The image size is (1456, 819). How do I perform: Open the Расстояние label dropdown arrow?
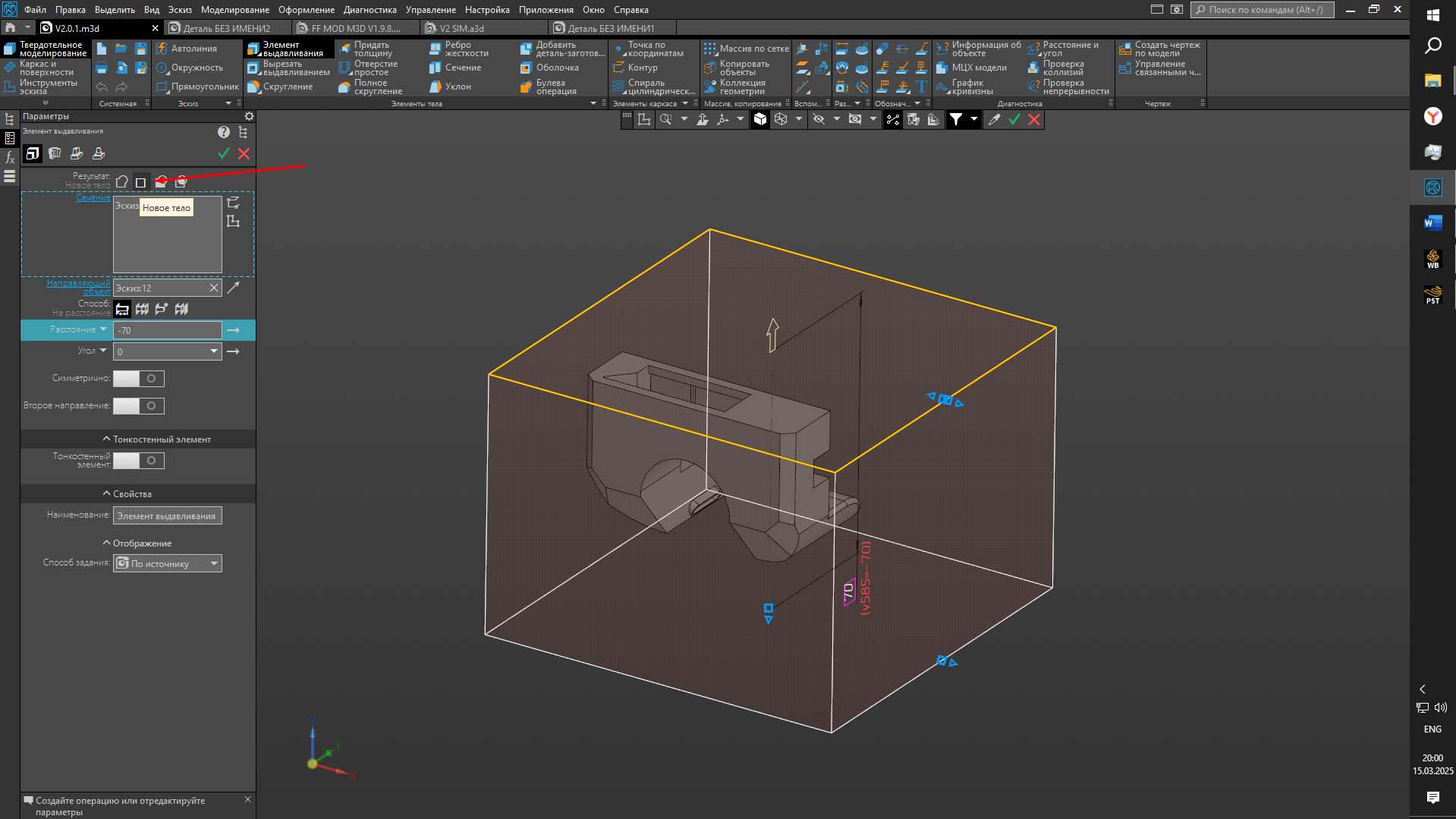[103, 329]
